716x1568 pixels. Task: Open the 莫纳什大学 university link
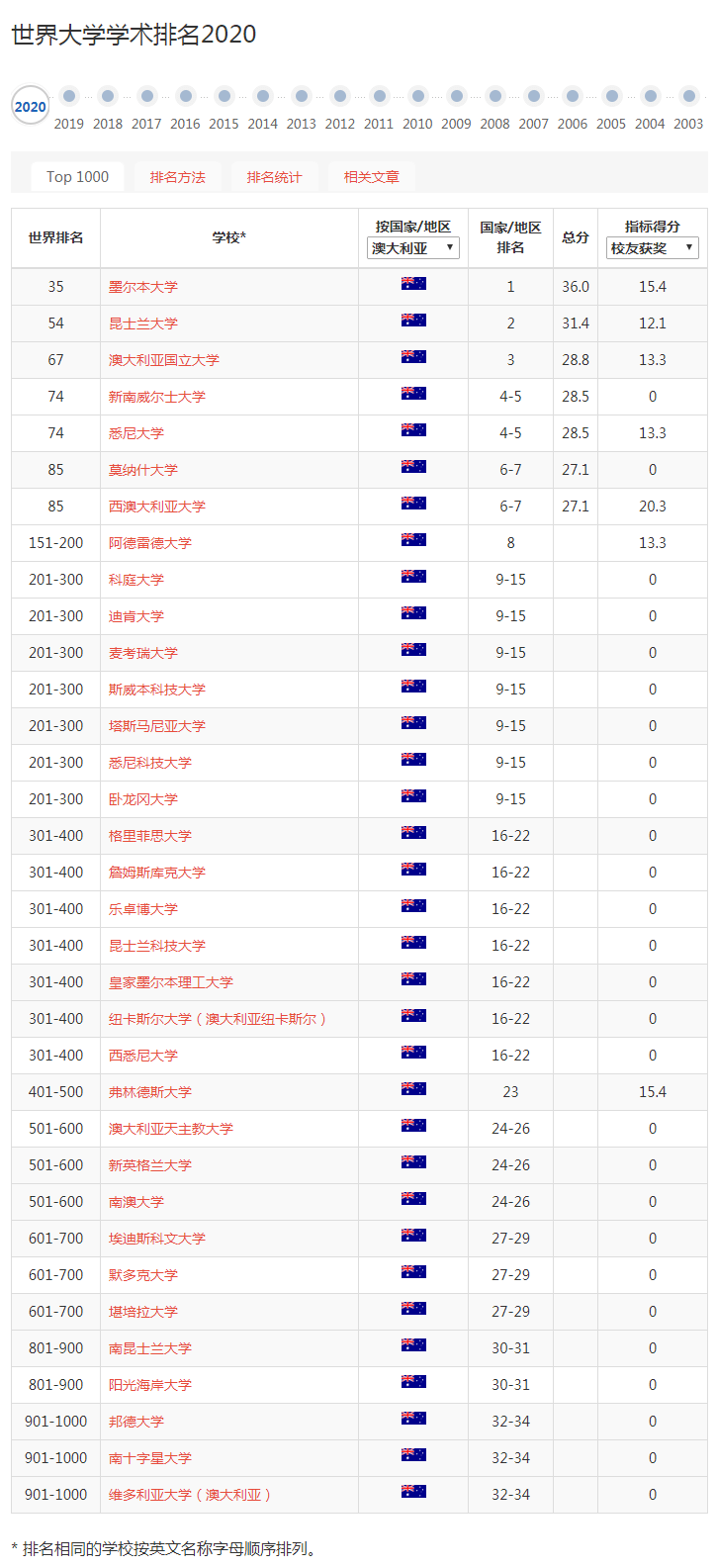point(143,470)
